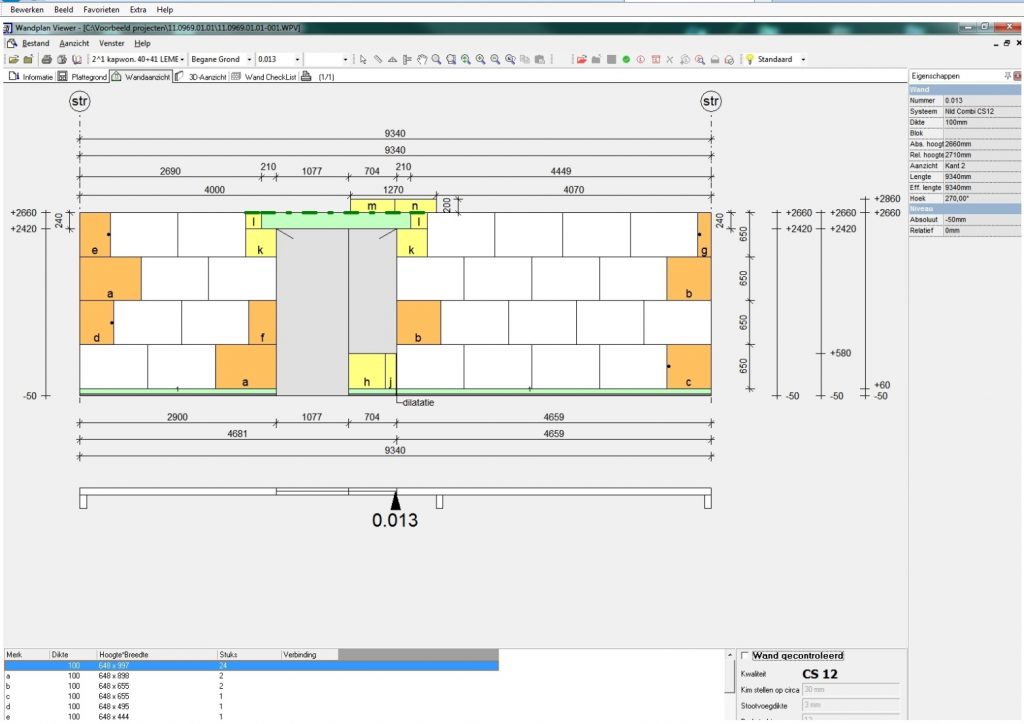Click the Absoluut value -50mm

pos(982,220)
